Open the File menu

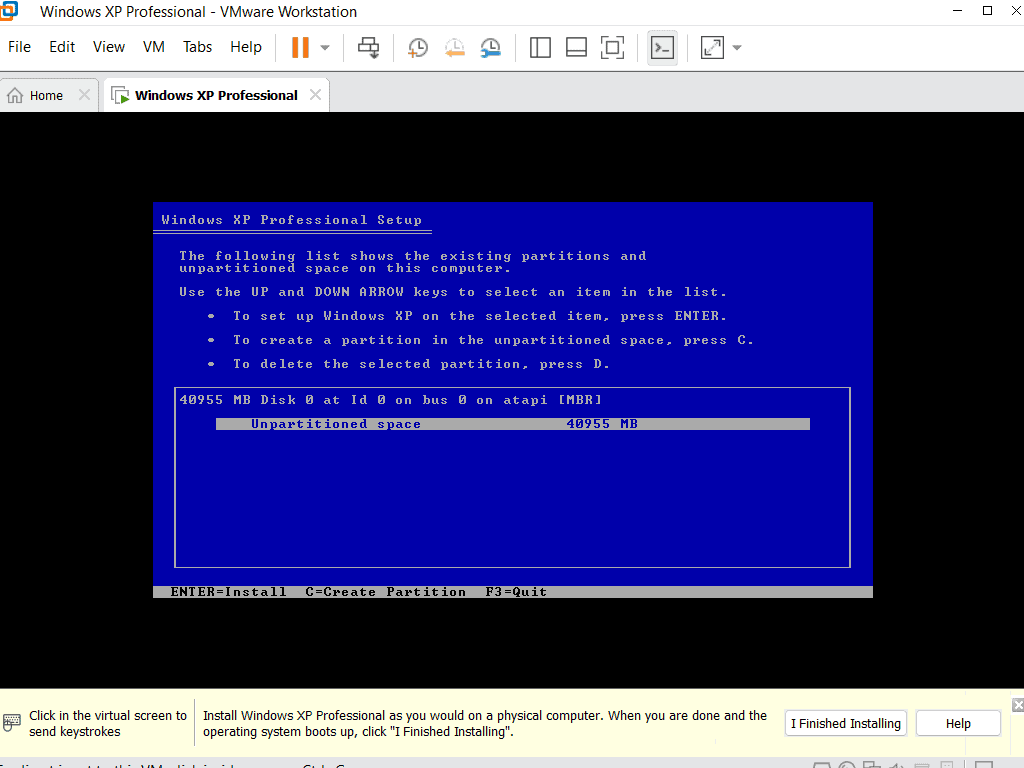[20, 47]
